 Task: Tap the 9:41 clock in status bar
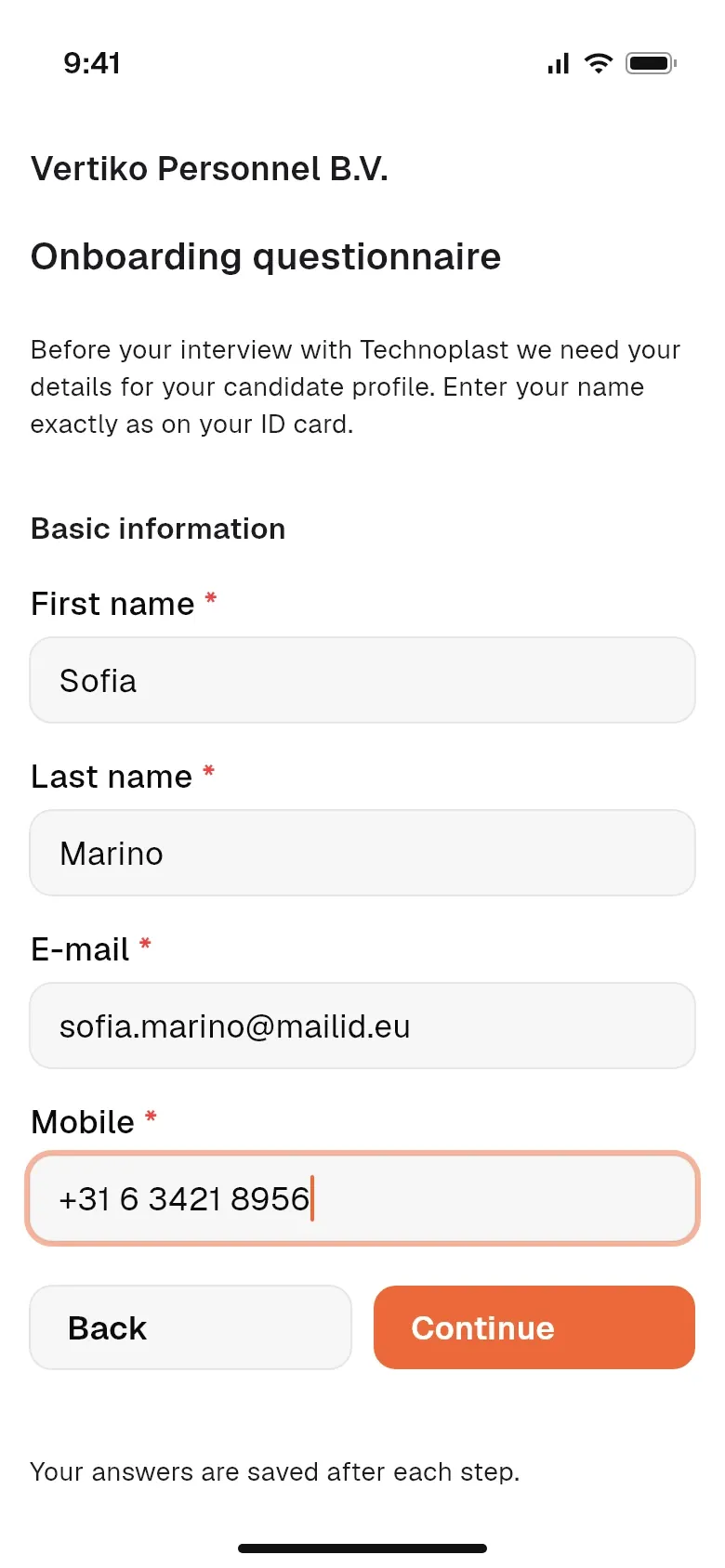[x=92, y=63]
